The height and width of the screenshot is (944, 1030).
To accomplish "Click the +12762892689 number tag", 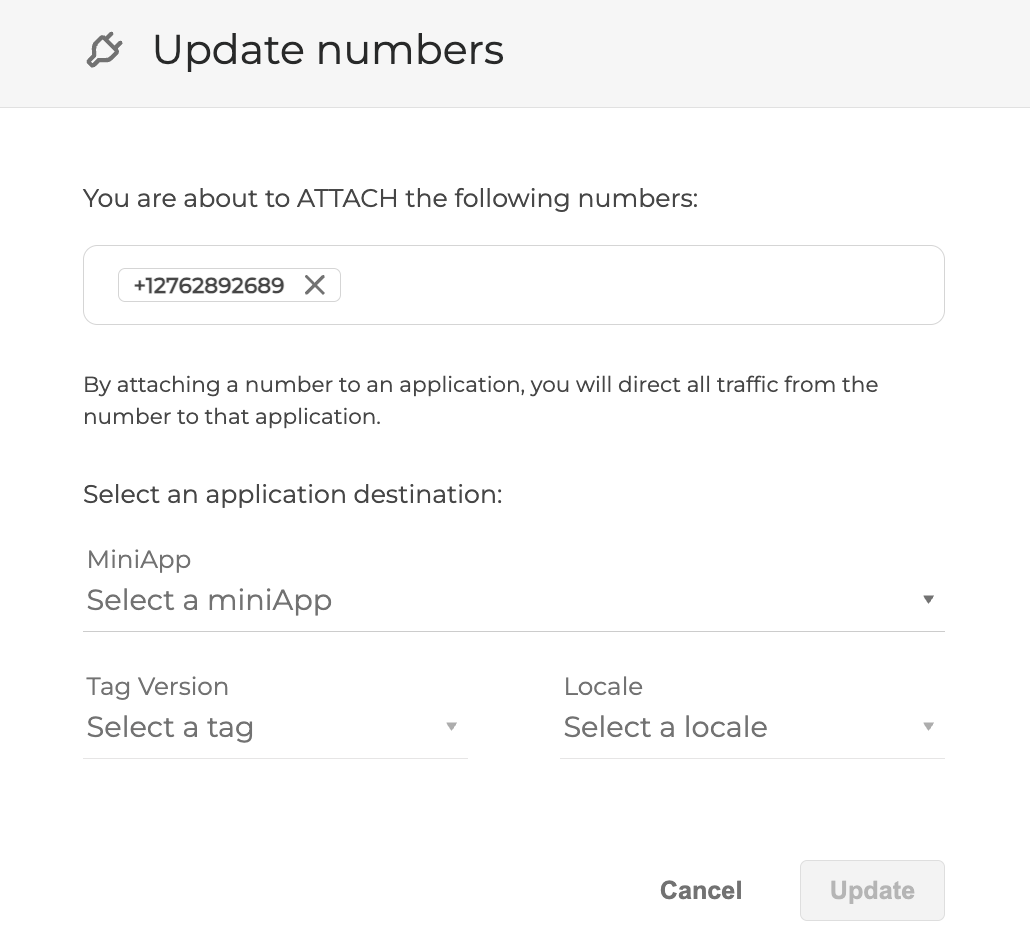I will 209,285.
